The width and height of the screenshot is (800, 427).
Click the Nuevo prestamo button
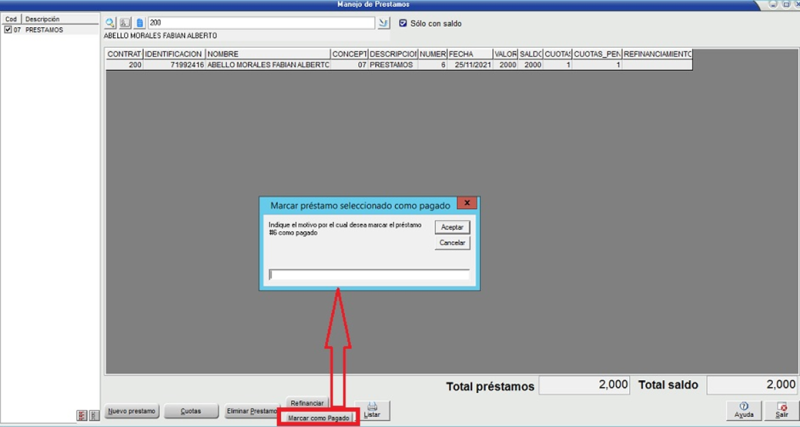pyautogui.click(x=132, y=411)
